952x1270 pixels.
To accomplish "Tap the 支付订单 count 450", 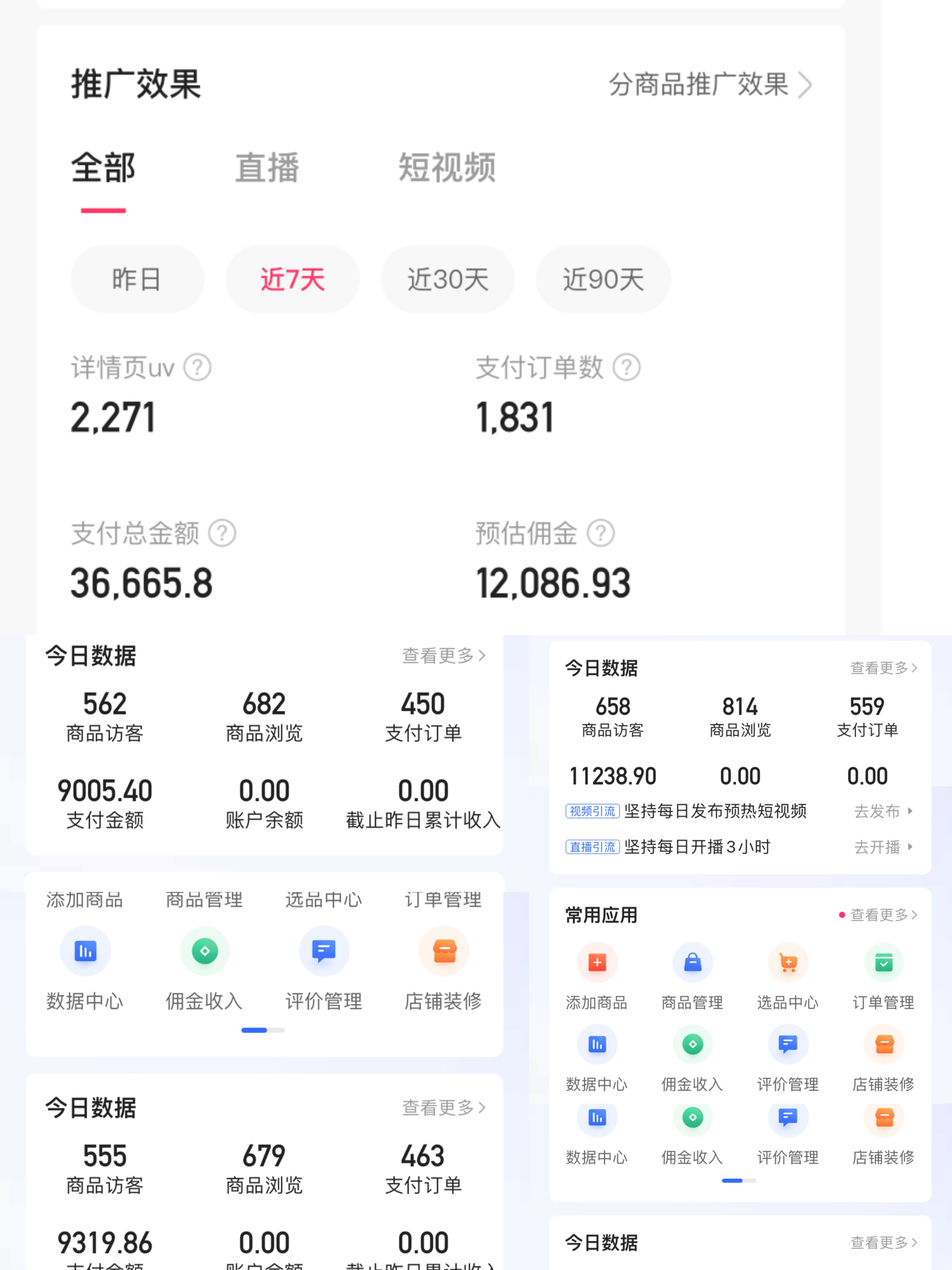I will click(x=423, y=704).
